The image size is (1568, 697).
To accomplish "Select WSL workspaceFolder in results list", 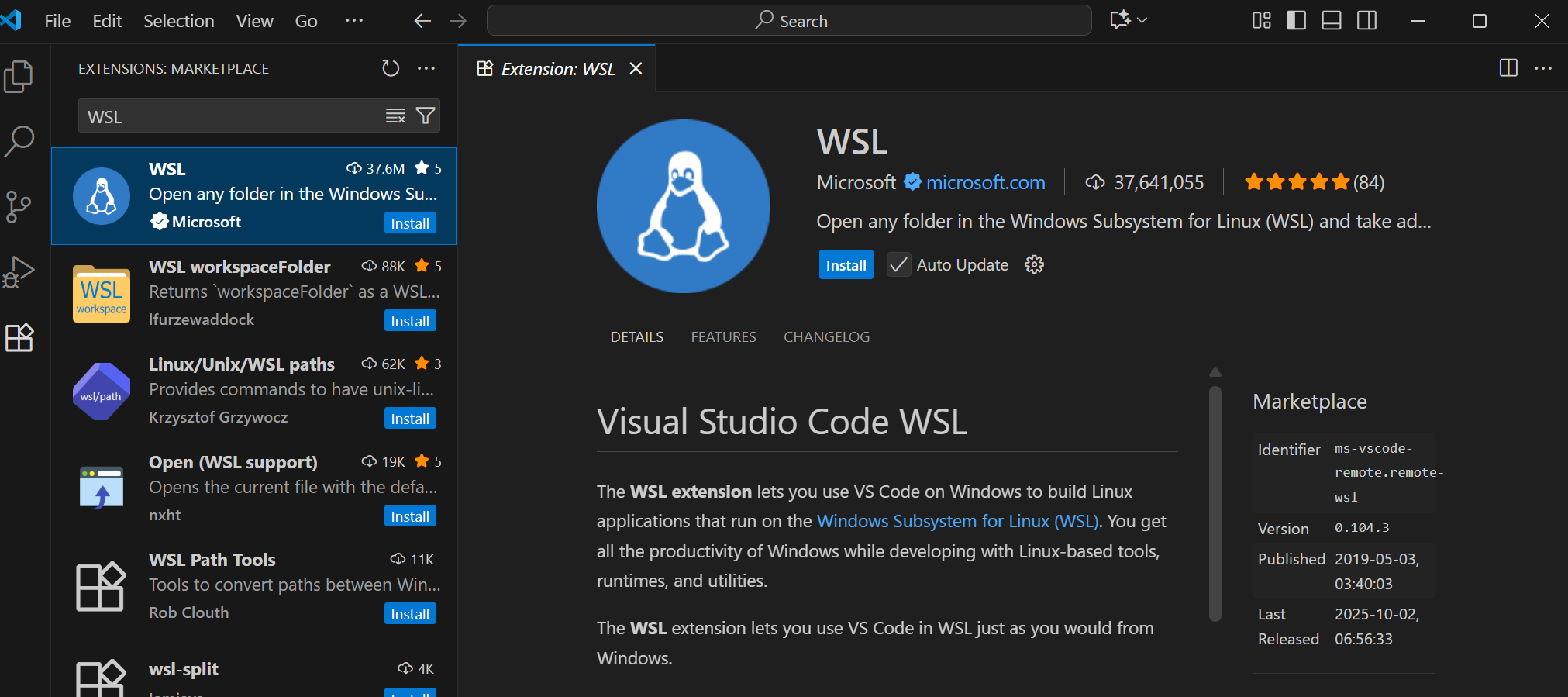I will [253, 294].
